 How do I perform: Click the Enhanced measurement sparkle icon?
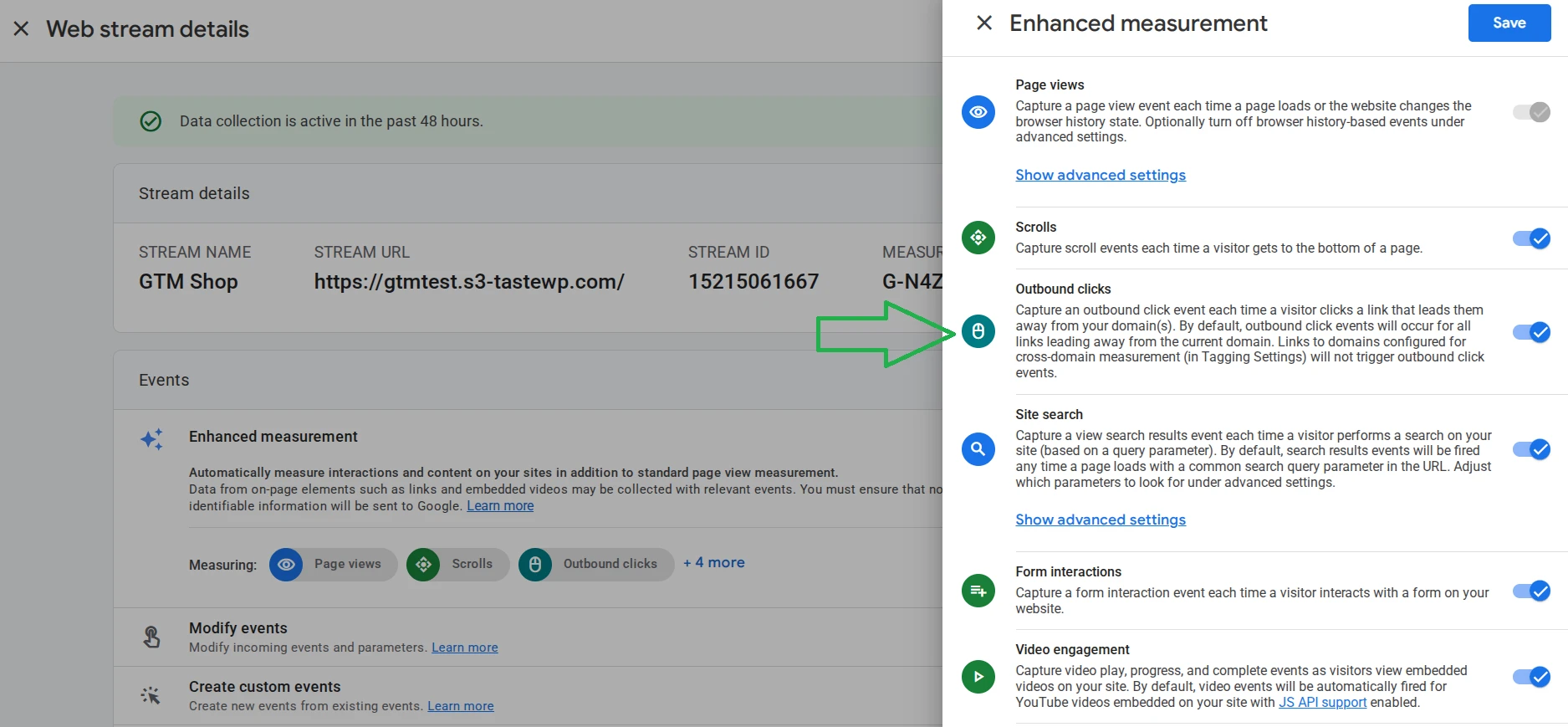coord(152,439)
